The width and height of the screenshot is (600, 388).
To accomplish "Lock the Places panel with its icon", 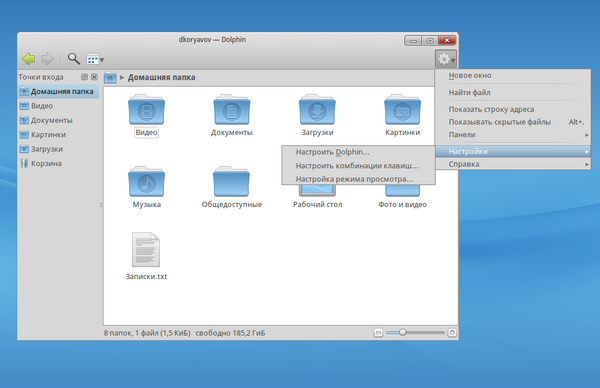I will 84,77.
